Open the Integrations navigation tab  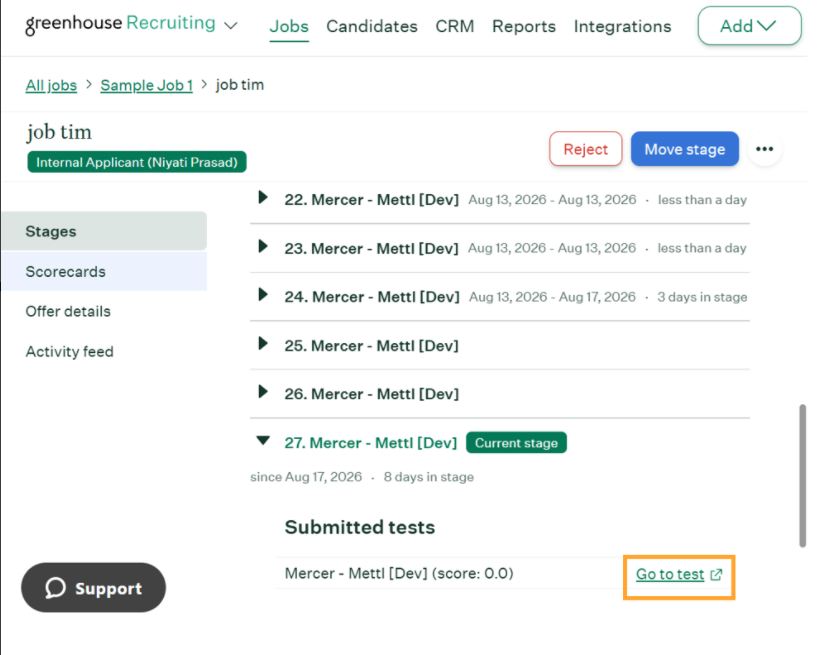click(x=623, y=26)
